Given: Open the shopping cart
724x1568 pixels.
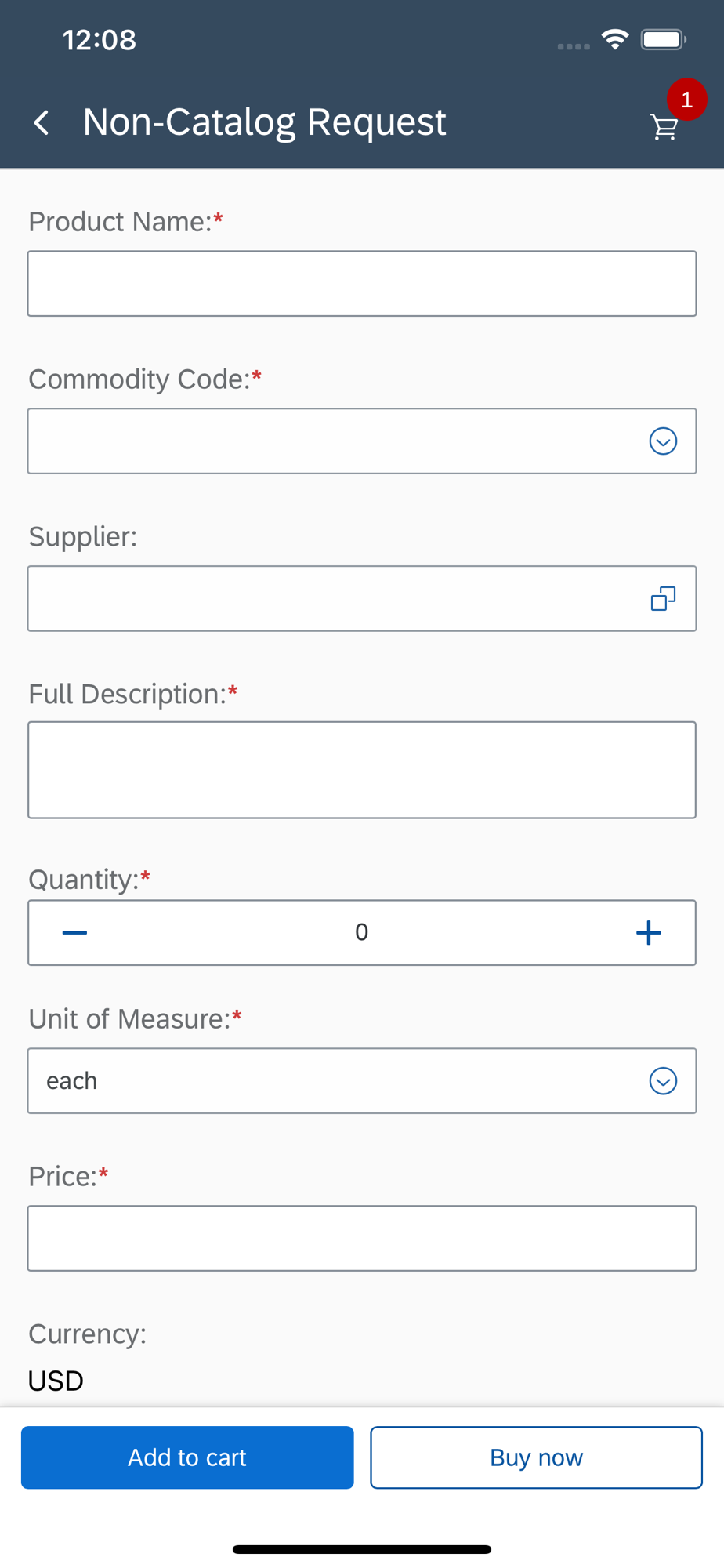Looking at the screenshot, I should 664,127.
